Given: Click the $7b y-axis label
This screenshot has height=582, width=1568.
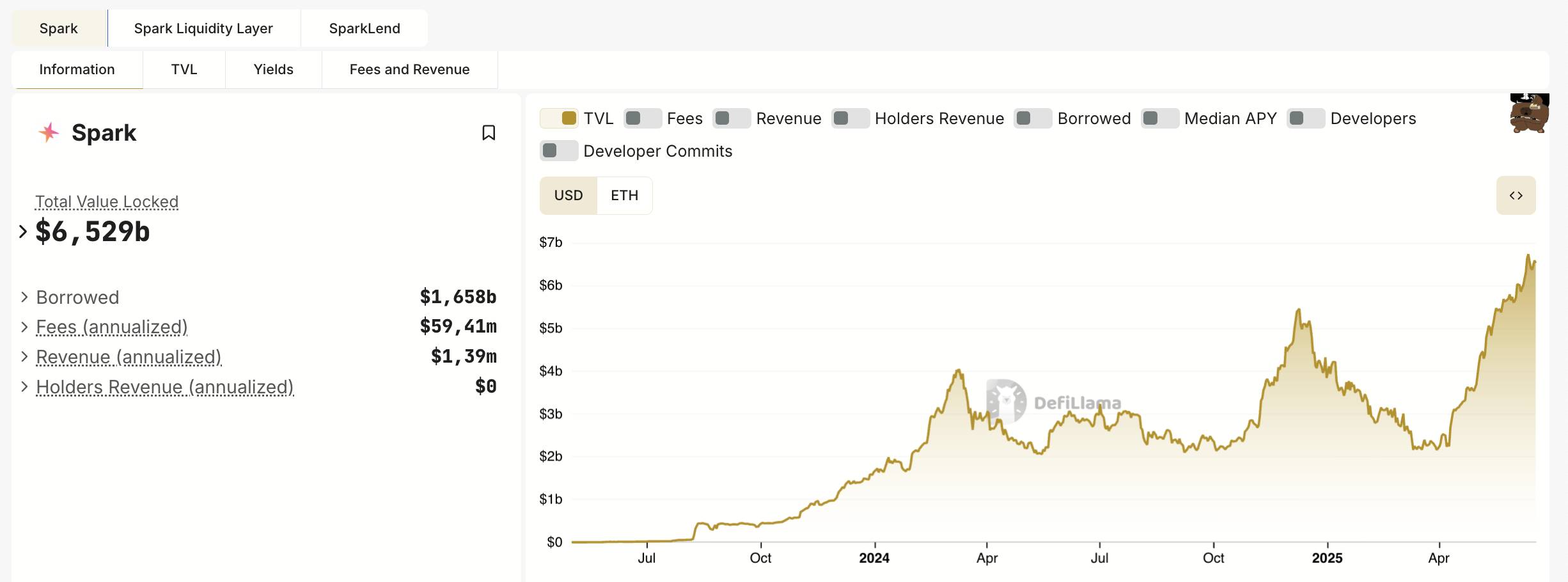Looking at the screenshot, I should pyautogui.click(x=551, y=242).
